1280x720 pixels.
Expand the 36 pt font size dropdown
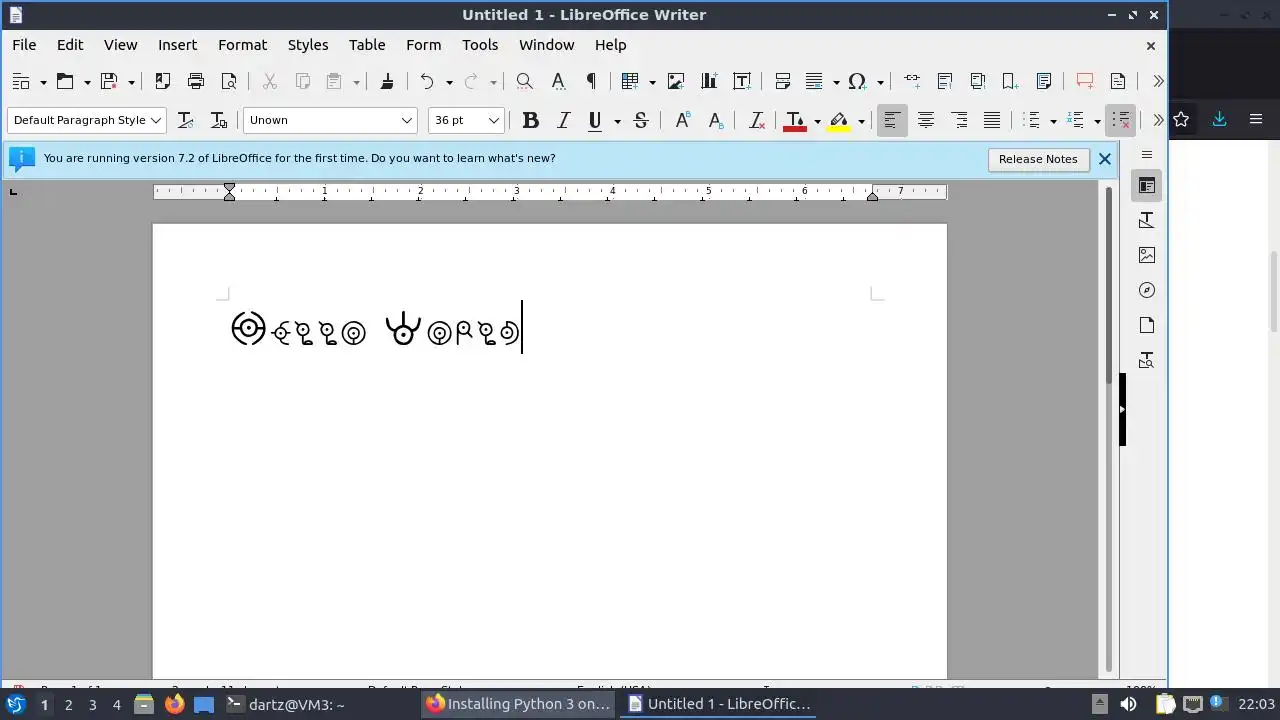click(493, 120)
